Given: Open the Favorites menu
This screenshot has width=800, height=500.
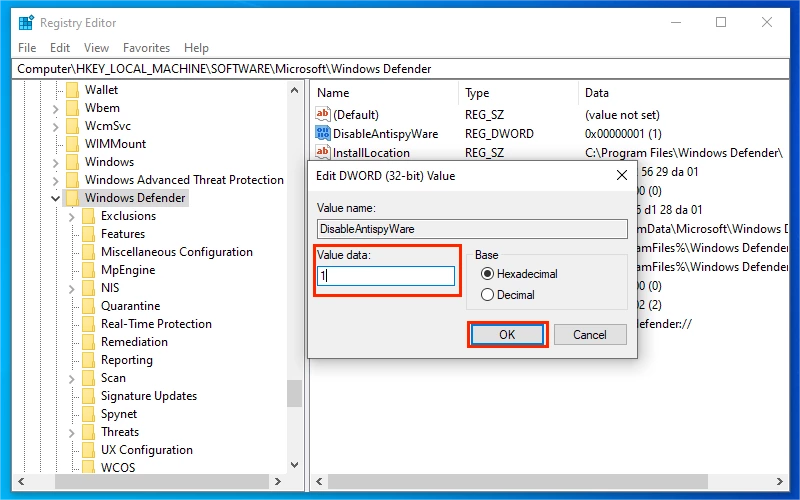Looking at the screenshot, I should coord(146,48).
